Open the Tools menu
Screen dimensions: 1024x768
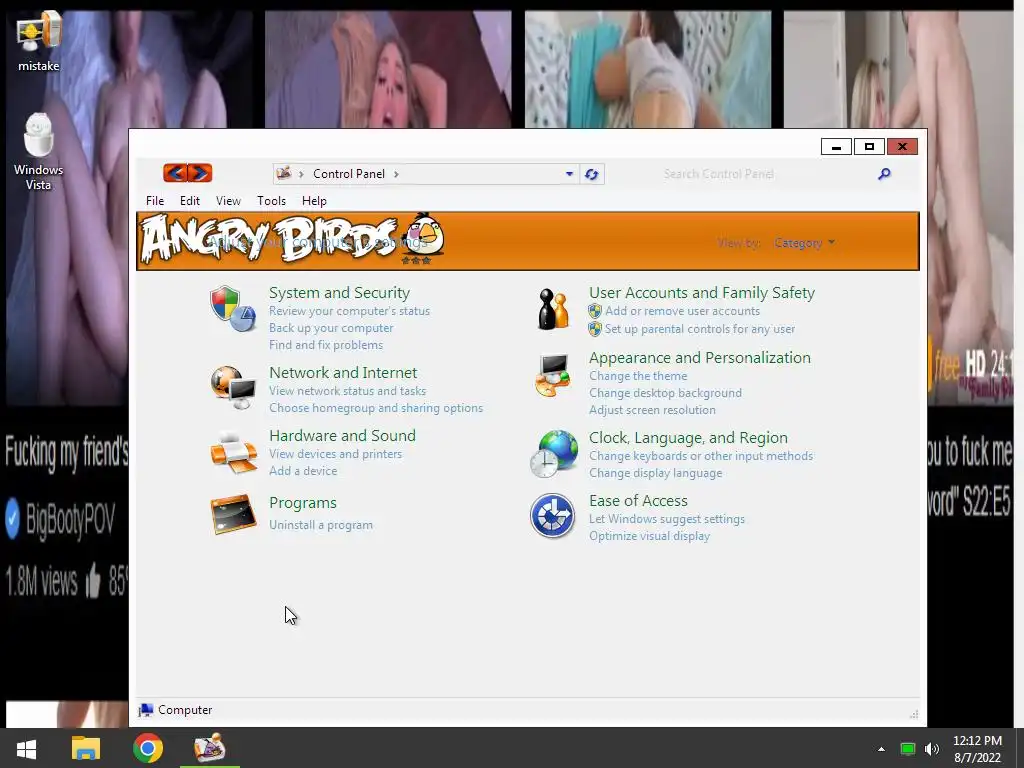(272, 201)
